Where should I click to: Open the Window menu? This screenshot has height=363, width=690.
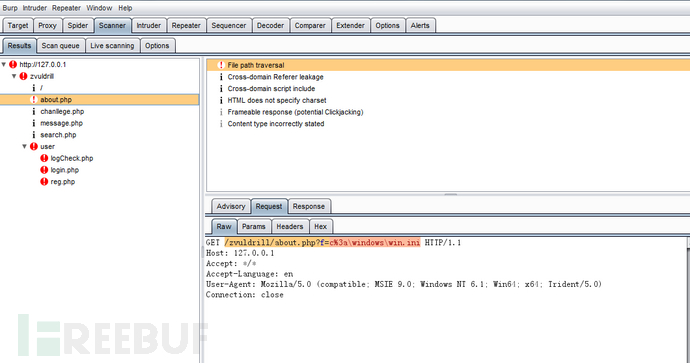99,8
